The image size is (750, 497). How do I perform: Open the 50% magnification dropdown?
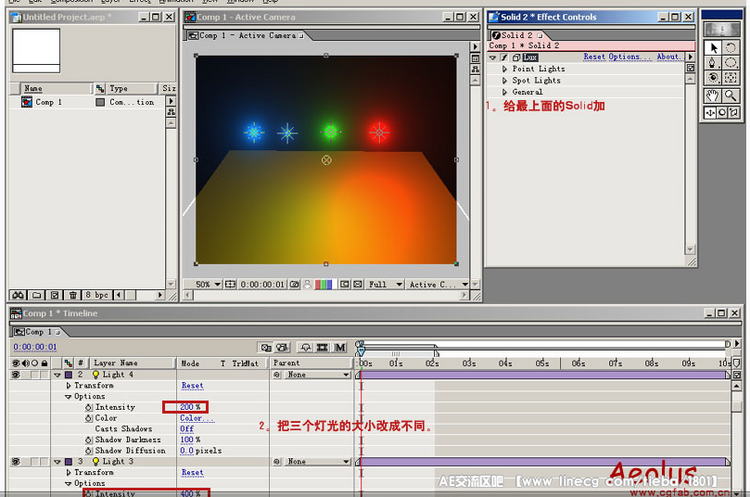208,284
